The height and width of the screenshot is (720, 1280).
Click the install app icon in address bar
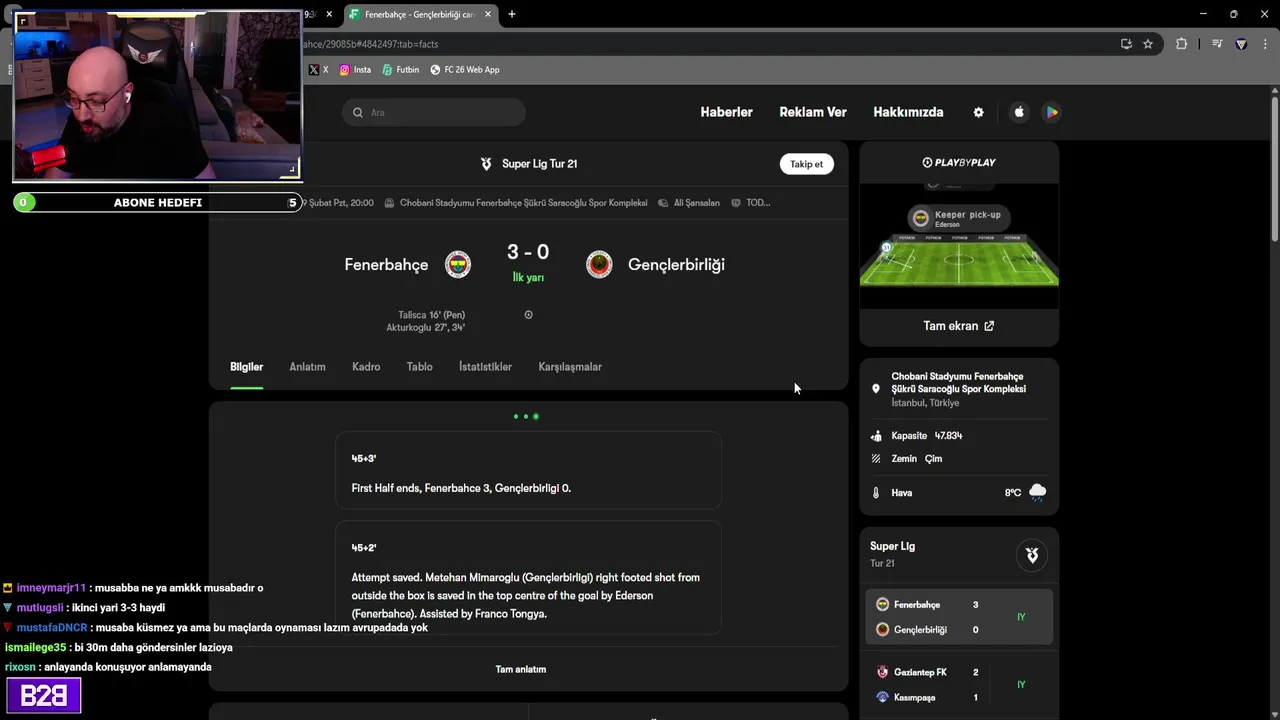tap(1126, 44)
